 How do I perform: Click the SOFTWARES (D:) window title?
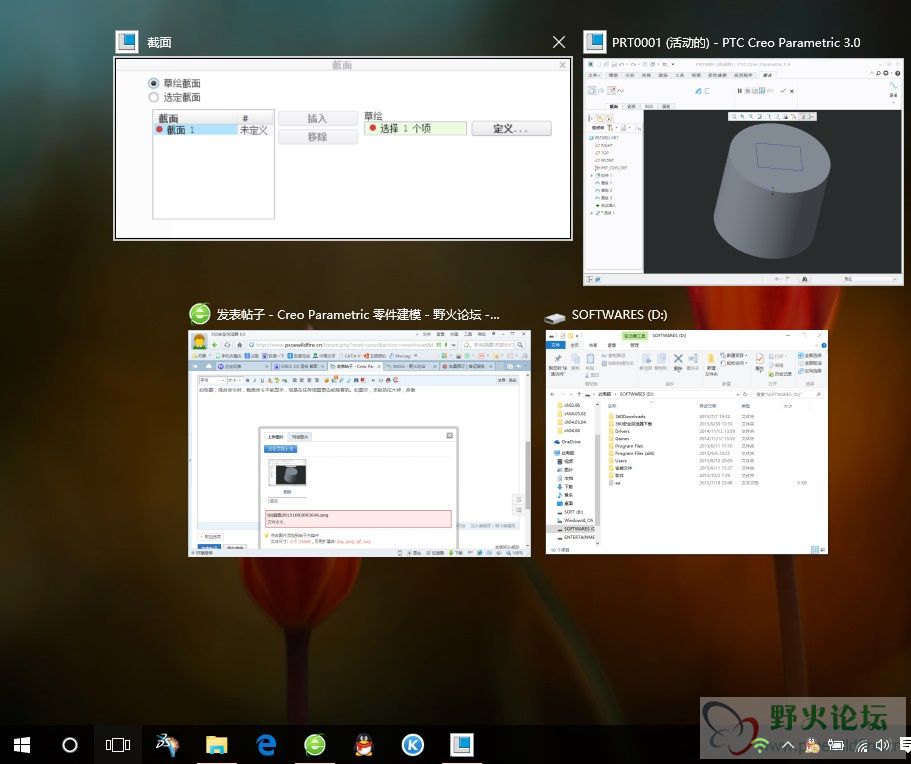[619, 314]
